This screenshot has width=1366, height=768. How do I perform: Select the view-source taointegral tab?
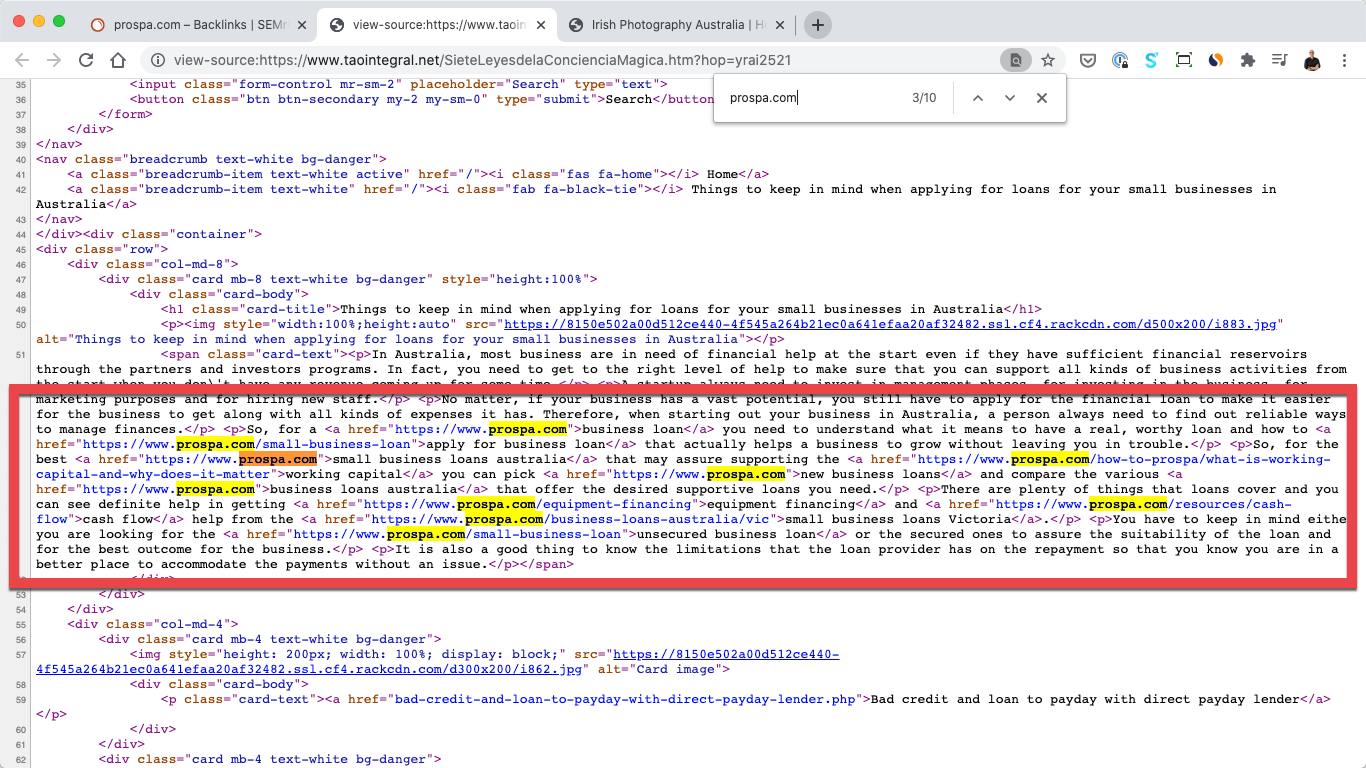coord(440,25)
